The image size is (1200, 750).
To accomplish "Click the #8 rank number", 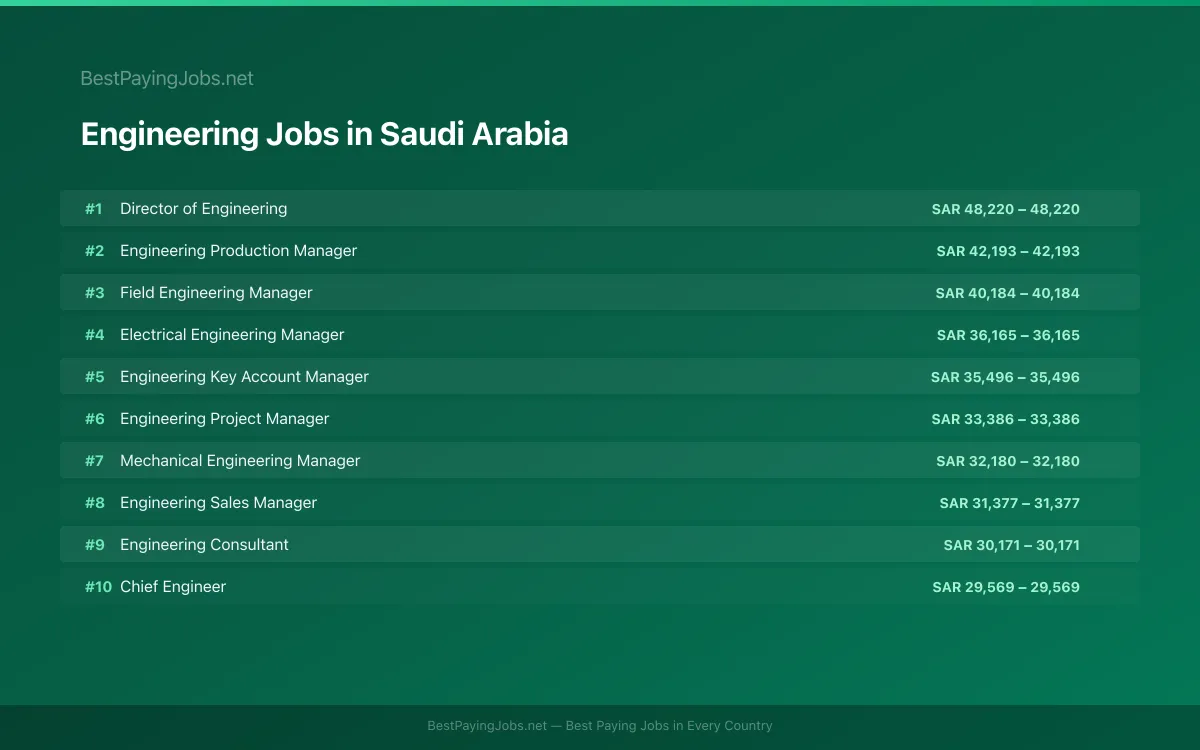I will [x=94, y=503].
